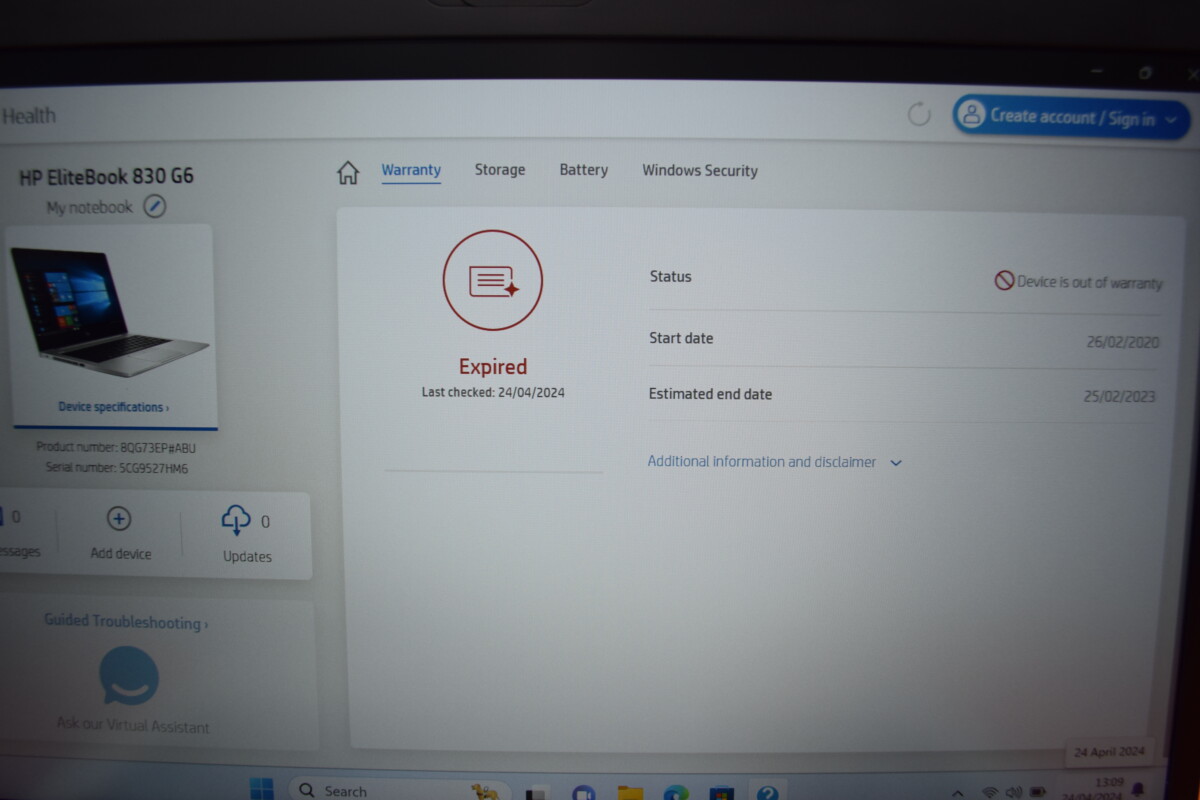Screen dimensions: 1200x800
Task: Click Create account / Sign in
Action: click(x=1071, y=117)
